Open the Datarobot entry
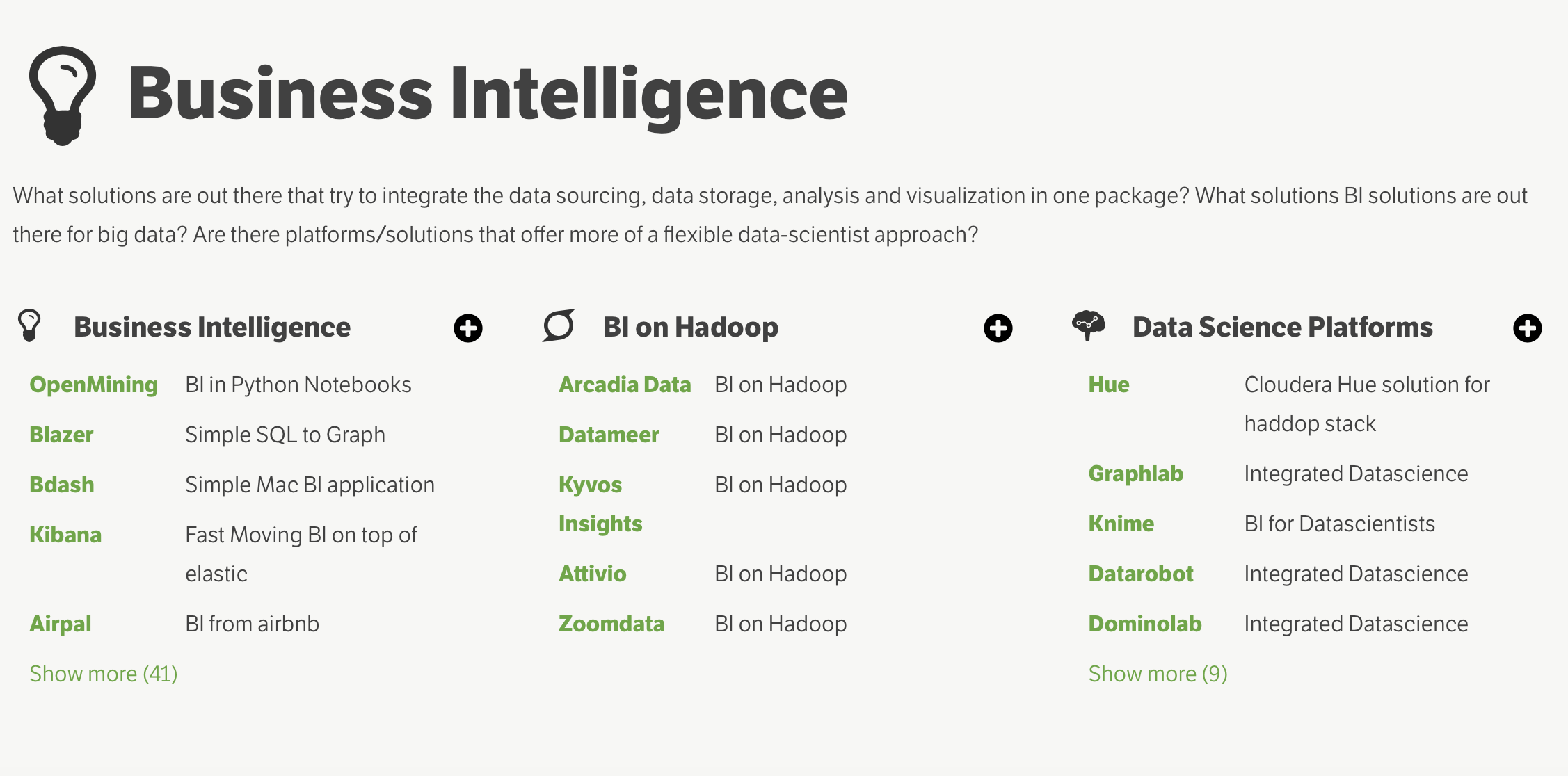Image resolution: width=1568 pixels, height=776 pixels. (1141, 573)
